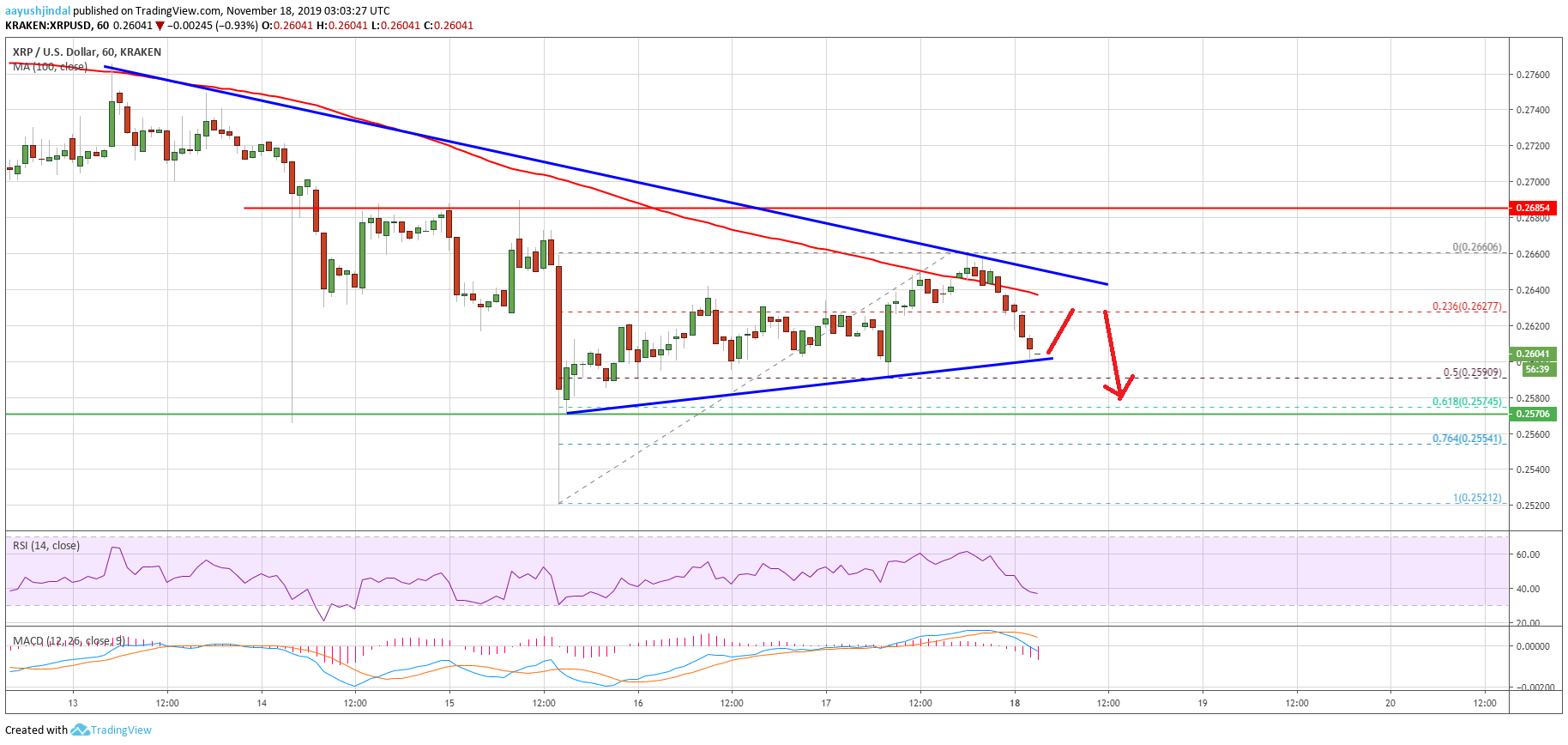Image resolution: width=1568 pixels, height=745 pixels.
Task: Click 12:00 after date 20 on axis
Action: (x=1485, y=703)
